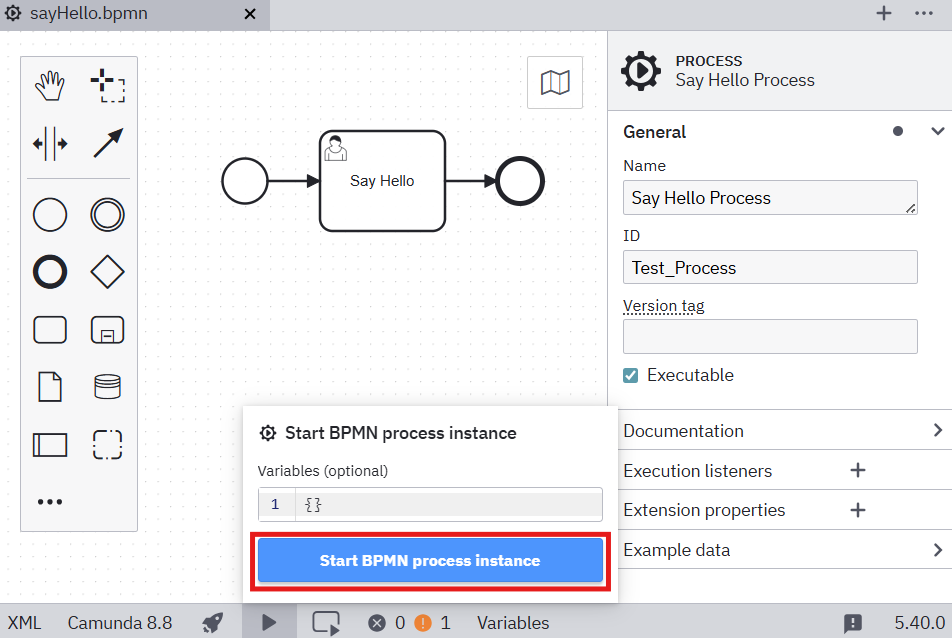Toggle the minimap map icon

[x=555, y=82]
